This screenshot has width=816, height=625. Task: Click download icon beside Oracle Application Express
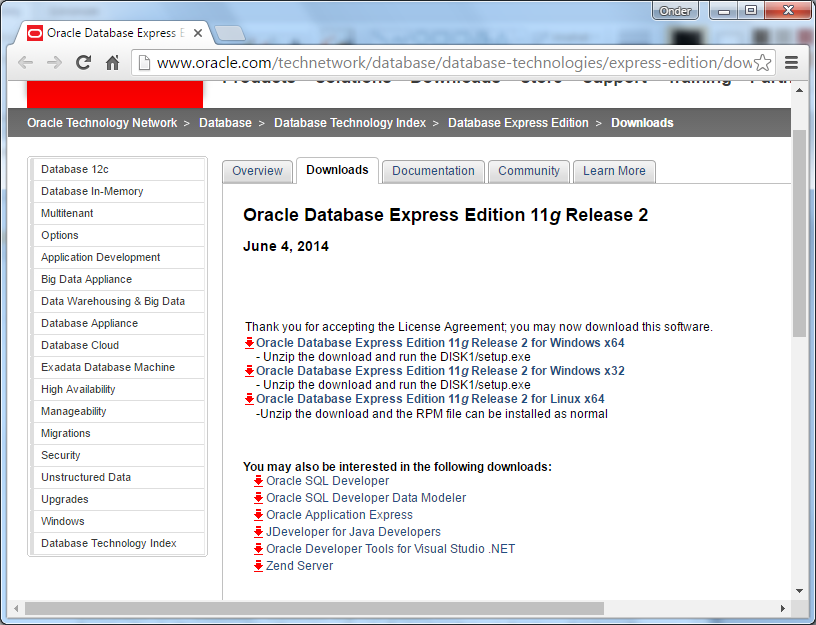[x=258, y=515]
